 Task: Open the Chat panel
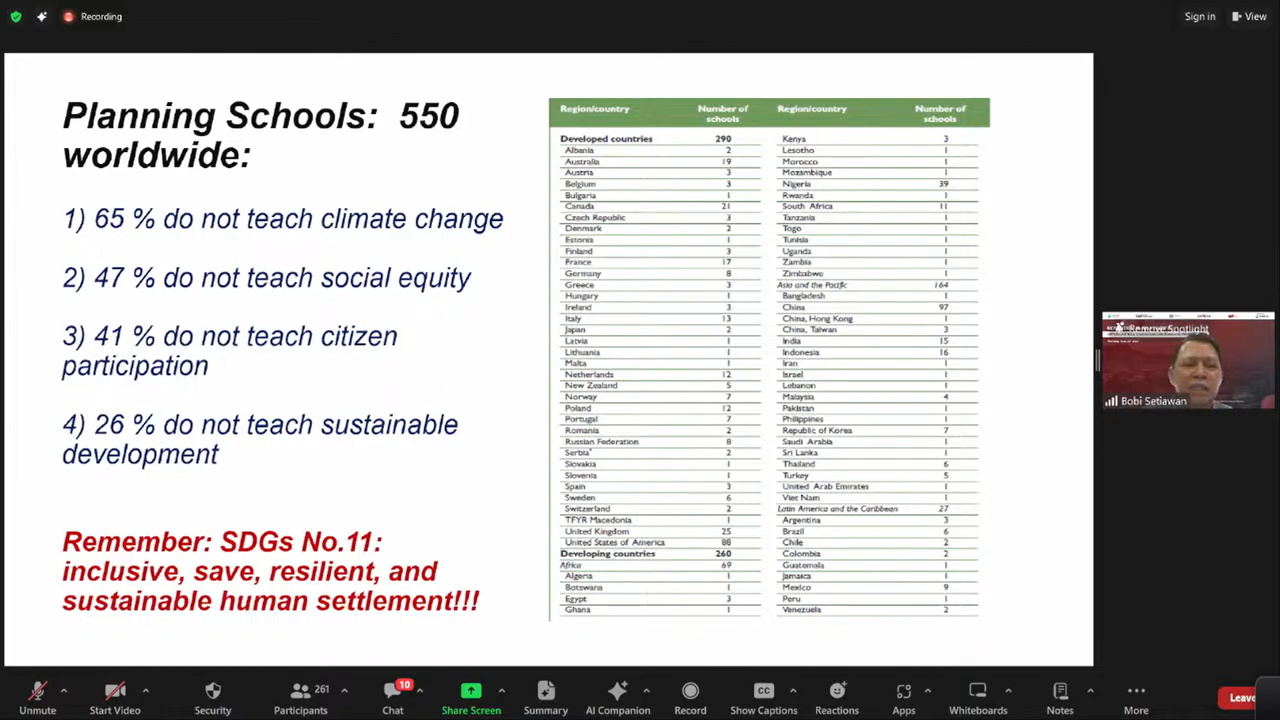393,698
